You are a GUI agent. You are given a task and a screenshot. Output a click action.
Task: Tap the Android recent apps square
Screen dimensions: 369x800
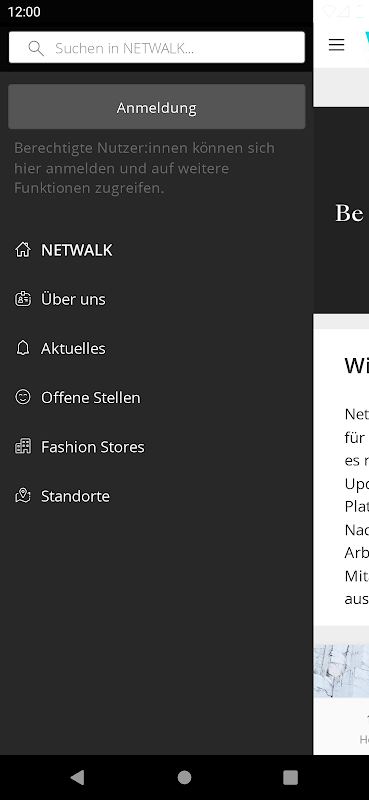[x=290, y=777]
